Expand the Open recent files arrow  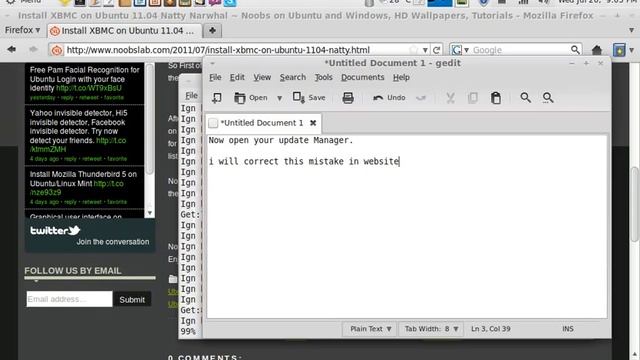coord(280,98)
